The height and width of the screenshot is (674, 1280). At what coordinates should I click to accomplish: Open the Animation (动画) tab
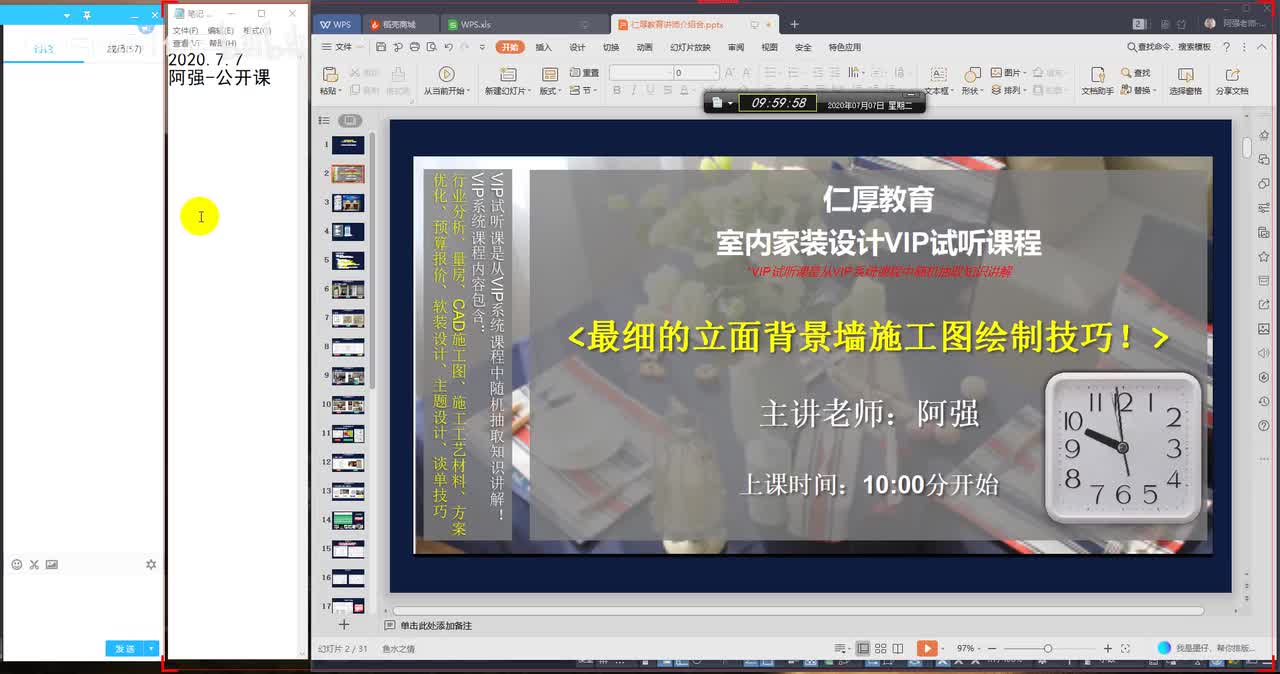(x=645, y=47)
